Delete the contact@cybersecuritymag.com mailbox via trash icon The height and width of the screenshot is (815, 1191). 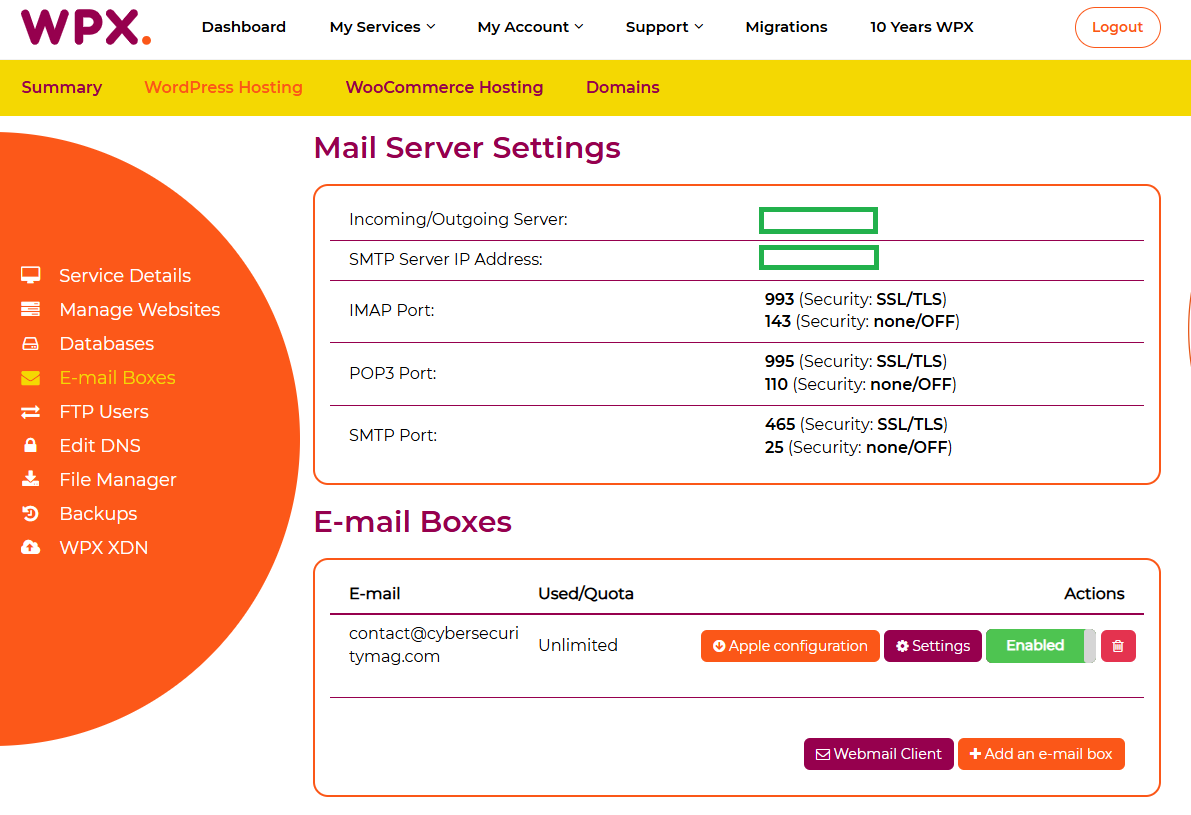[x=1118, y=646]
